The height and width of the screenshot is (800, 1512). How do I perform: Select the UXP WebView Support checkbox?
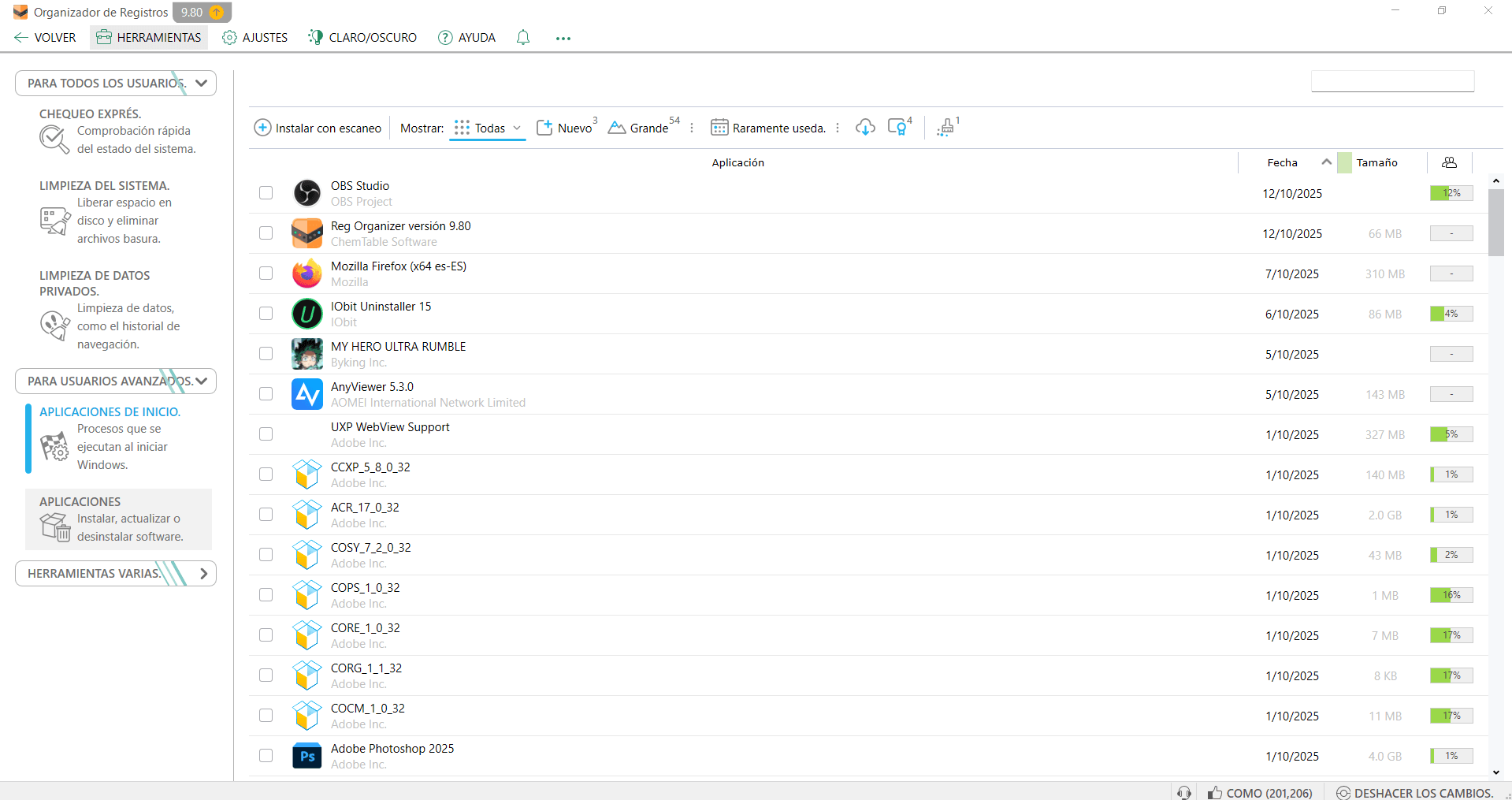pos(266,434)
